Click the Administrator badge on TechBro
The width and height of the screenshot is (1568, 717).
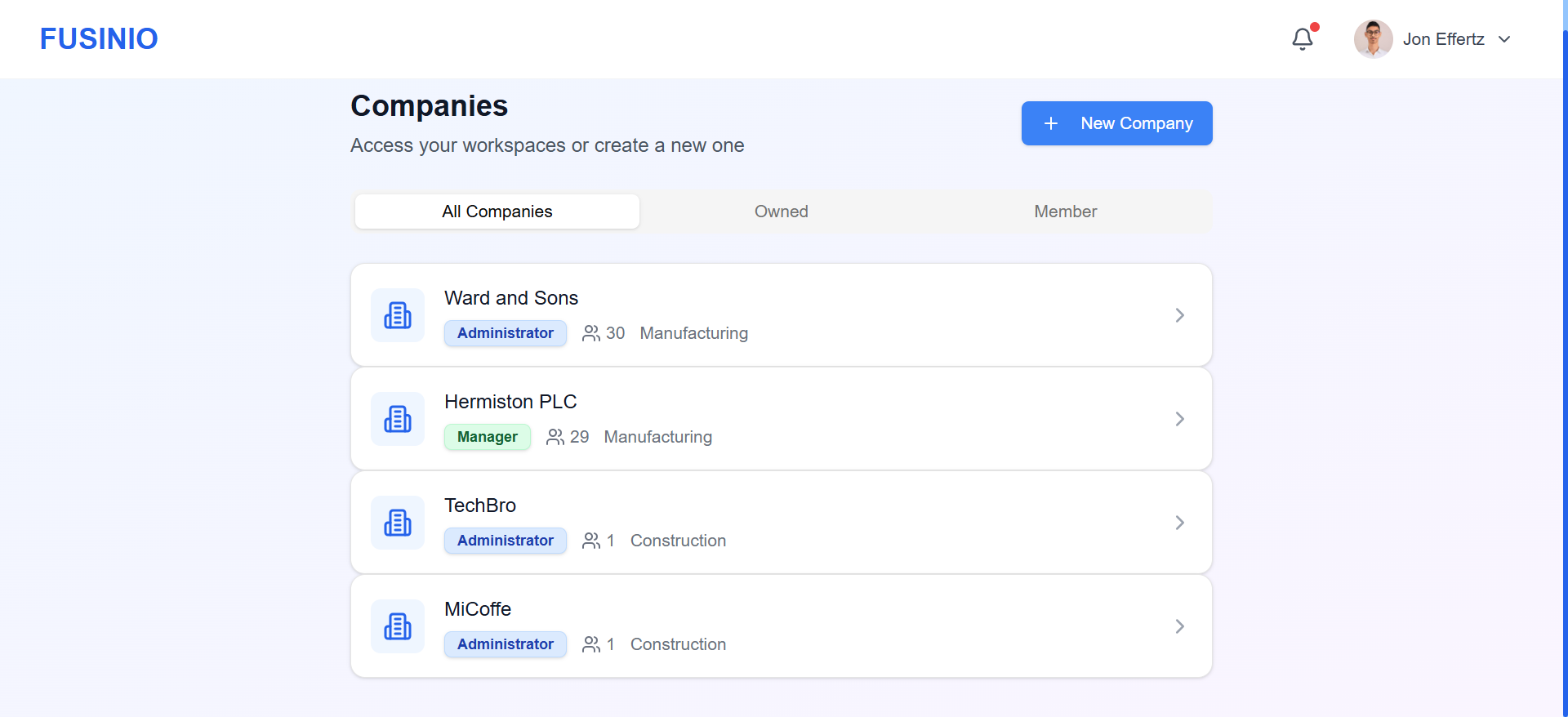505,541
